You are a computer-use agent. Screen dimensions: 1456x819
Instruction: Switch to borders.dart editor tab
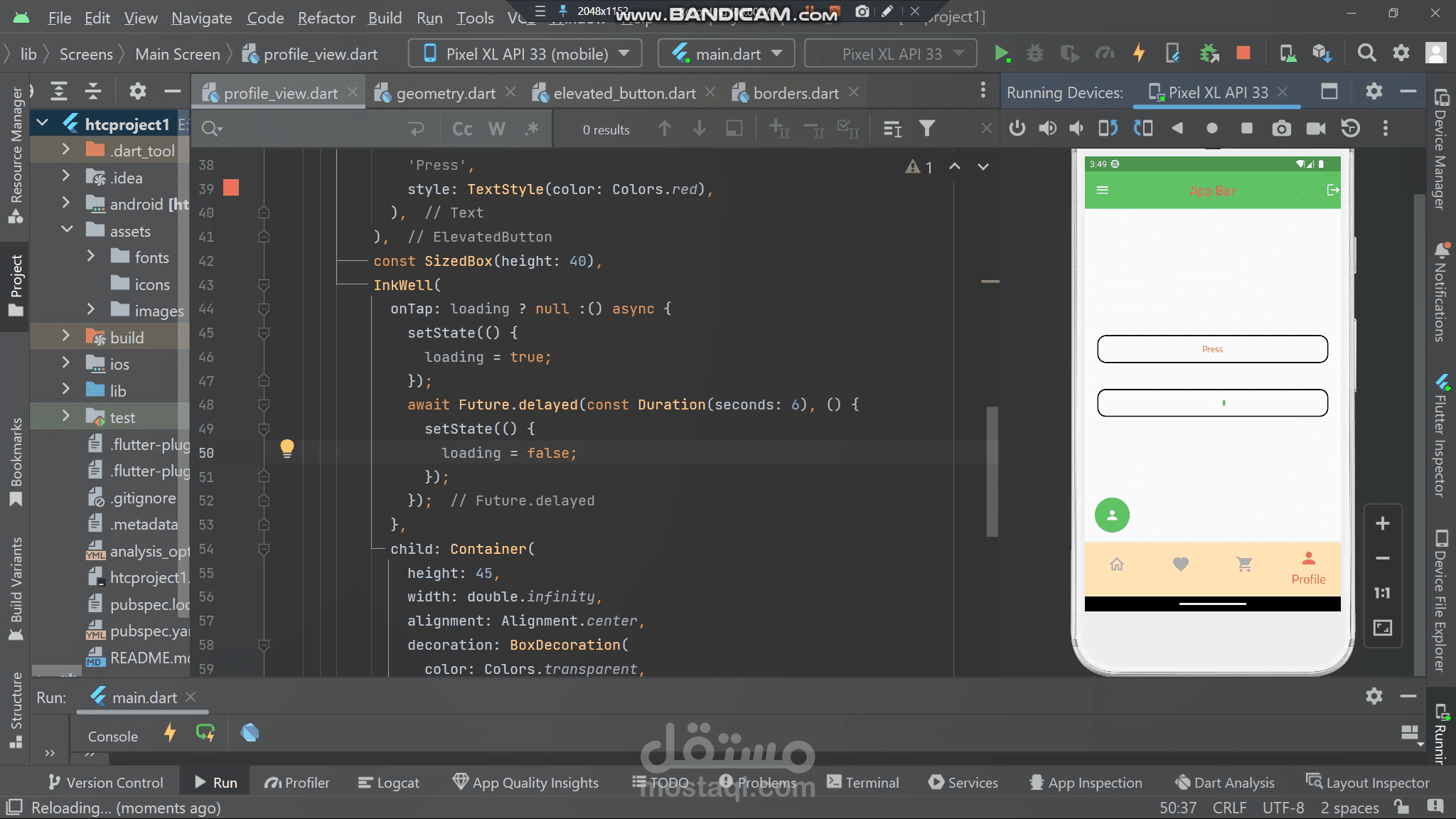(x=796, y=93)
